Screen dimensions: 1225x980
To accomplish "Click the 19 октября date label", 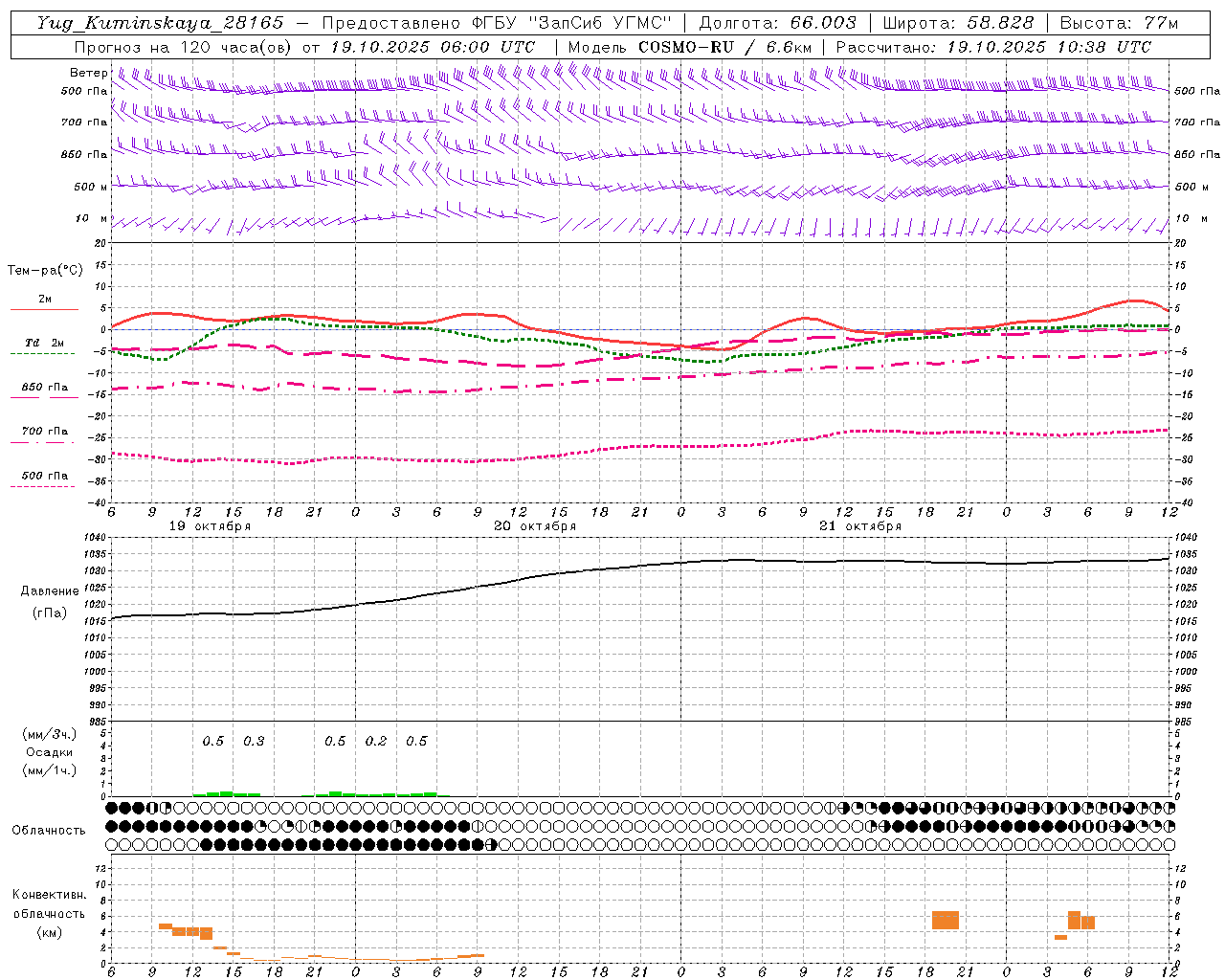I will [211, 526].
